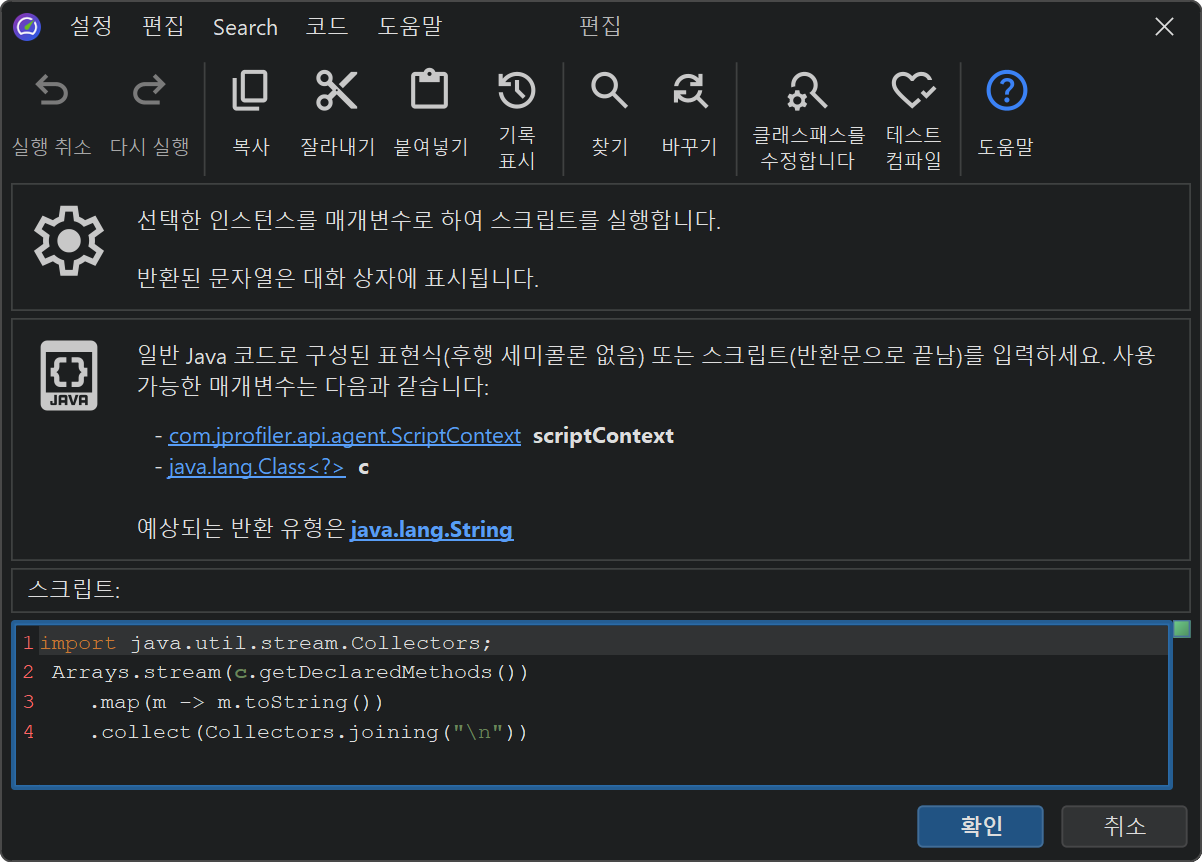Click the Undo (실행 취소) toolbar icon
The height and width of the screenshot is (862, 1202).
(x=52, y=92)
